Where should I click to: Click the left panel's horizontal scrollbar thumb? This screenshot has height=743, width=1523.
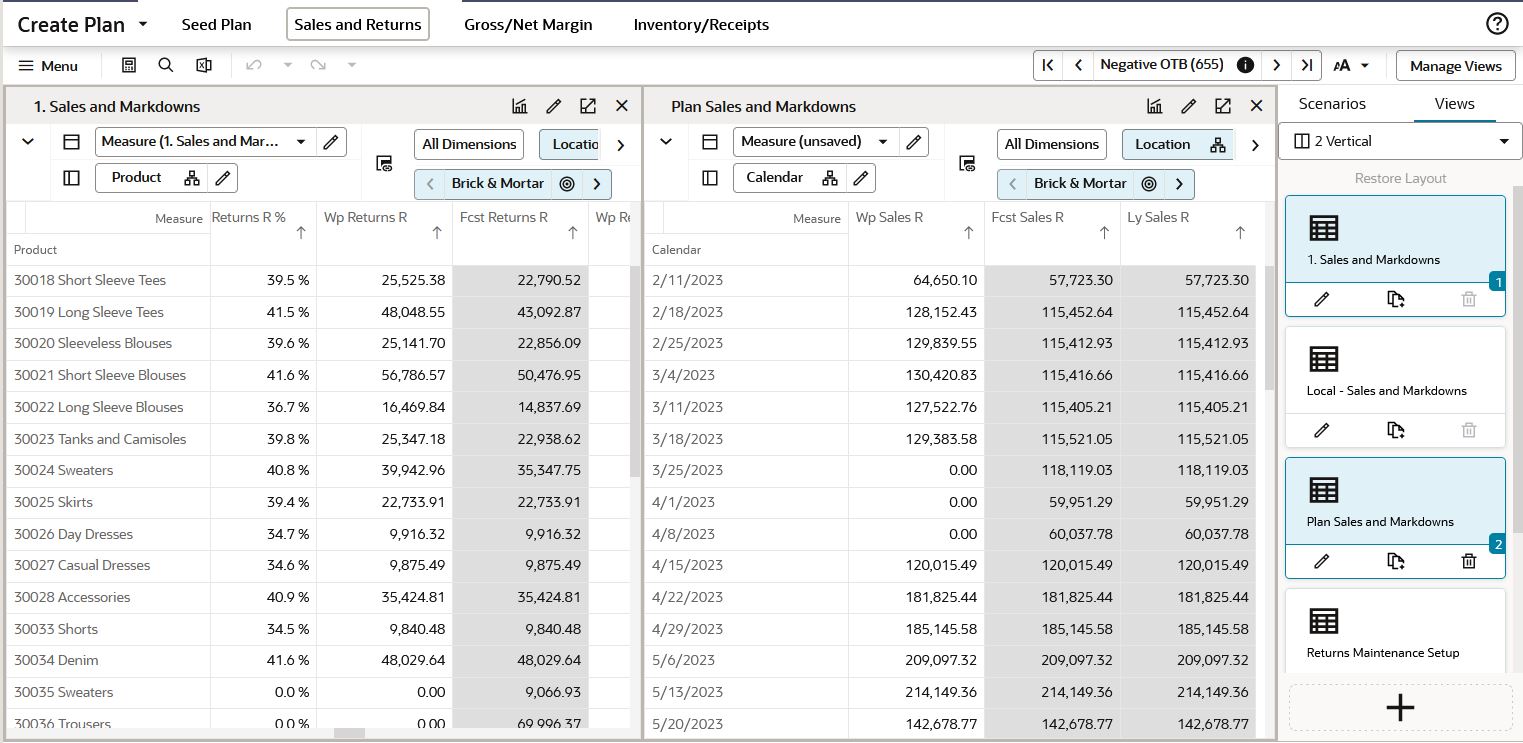(x=349, y=734)
